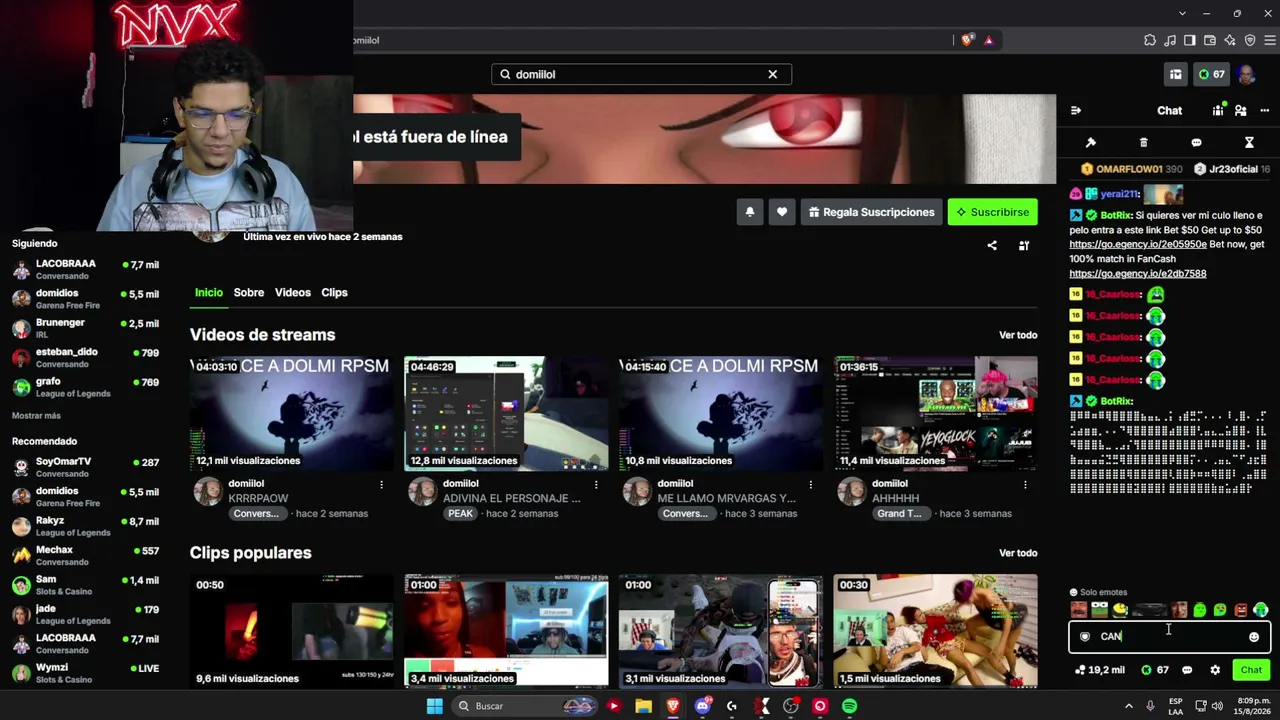
Task: Open SoyOmarTV in the recommended list
Action: pyautogui.click(x=85, y=467)
